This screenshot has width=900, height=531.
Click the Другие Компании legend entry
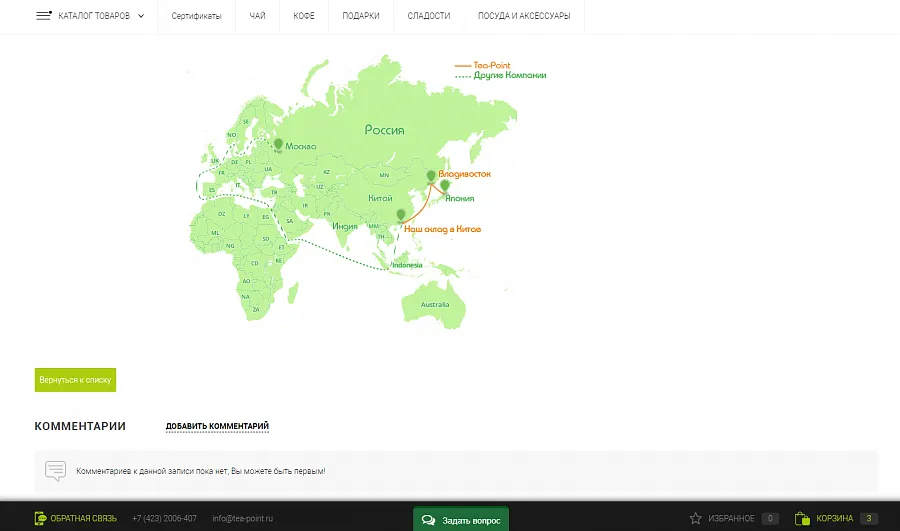coord(510,75)
